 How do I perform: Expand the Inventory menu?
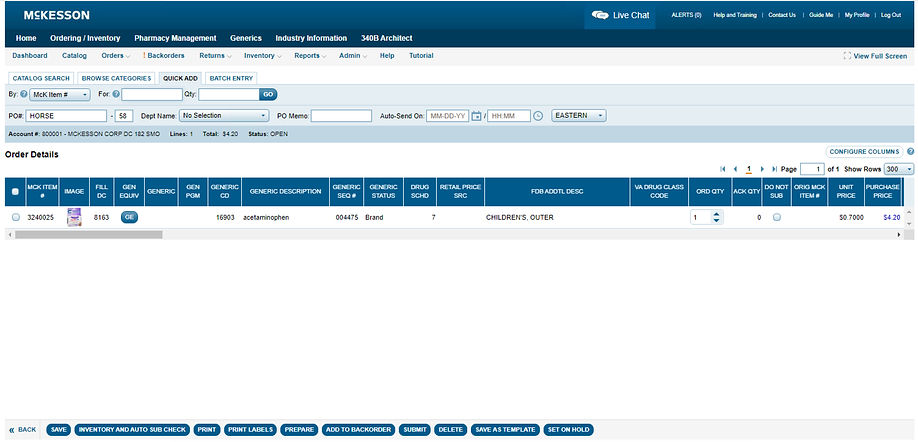pos(262,56)
